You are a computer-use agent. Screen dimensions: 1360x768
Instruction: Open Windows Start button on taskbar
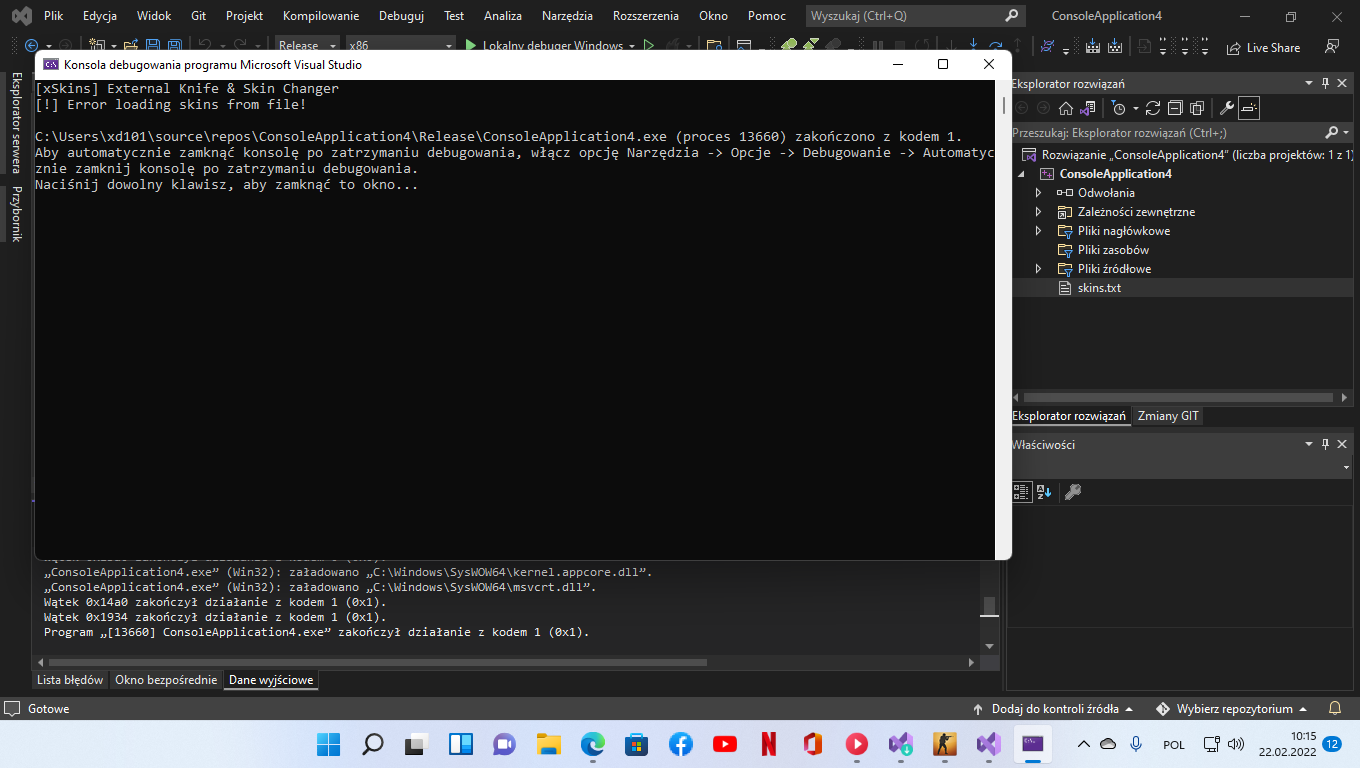point(329,744)
